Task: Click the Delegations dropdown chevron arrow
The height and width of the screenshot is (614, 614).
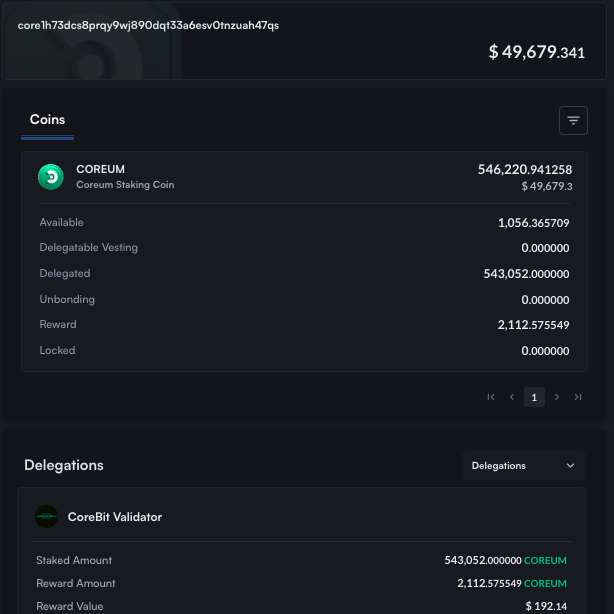Action: point(570,466)
